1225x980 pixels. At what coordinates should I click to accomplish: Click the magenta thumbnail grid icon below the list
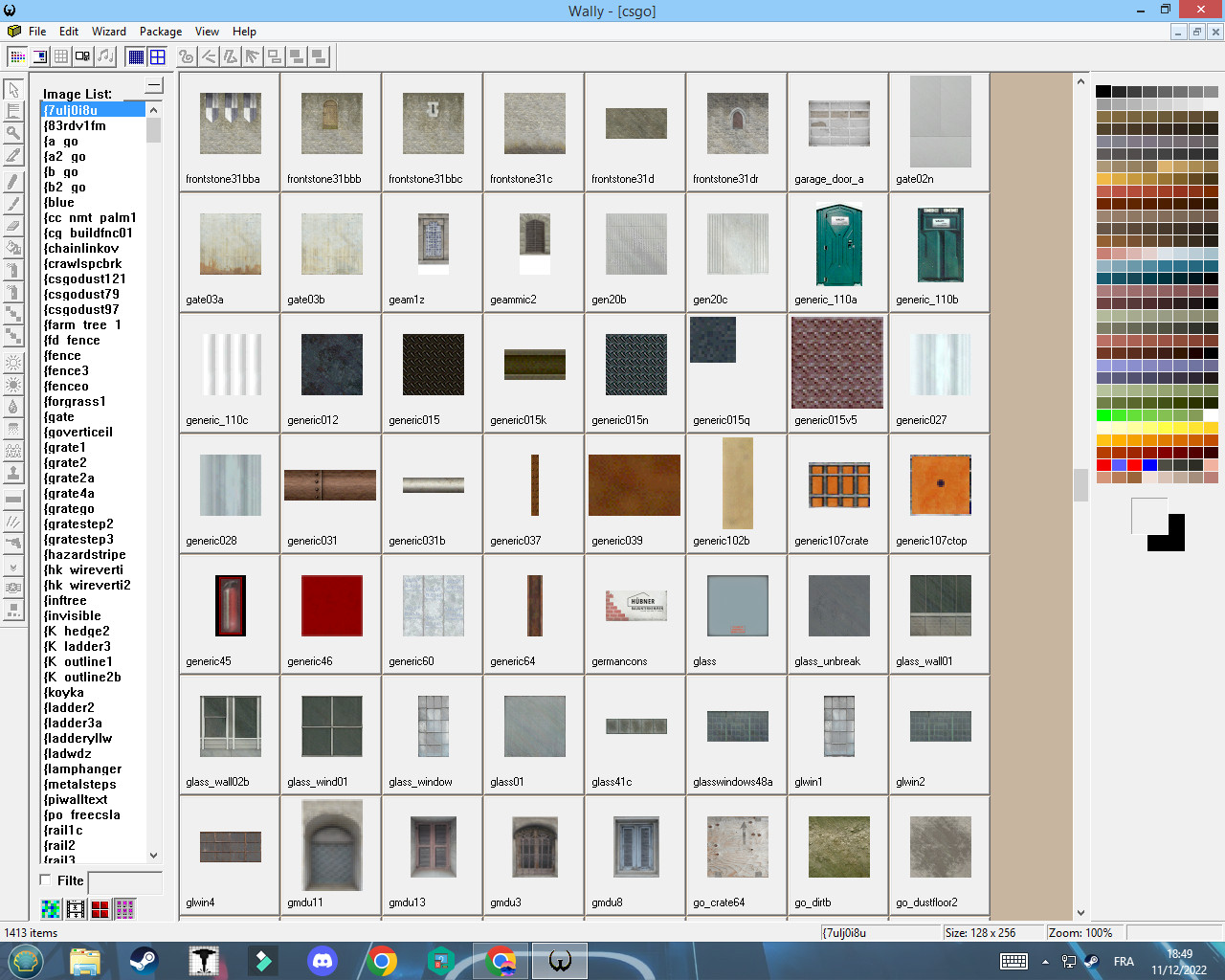pyautogui.click(x=124, y=909)
